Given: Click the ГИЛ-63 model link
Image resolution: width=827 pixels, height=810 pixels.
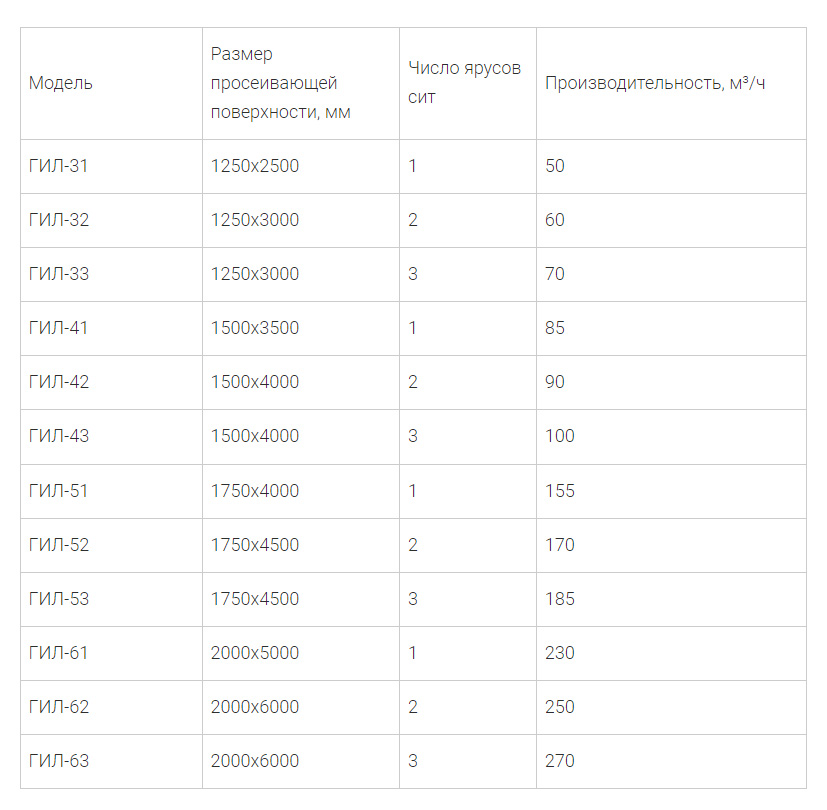Looking at the screenshot, I should point(59,761).
